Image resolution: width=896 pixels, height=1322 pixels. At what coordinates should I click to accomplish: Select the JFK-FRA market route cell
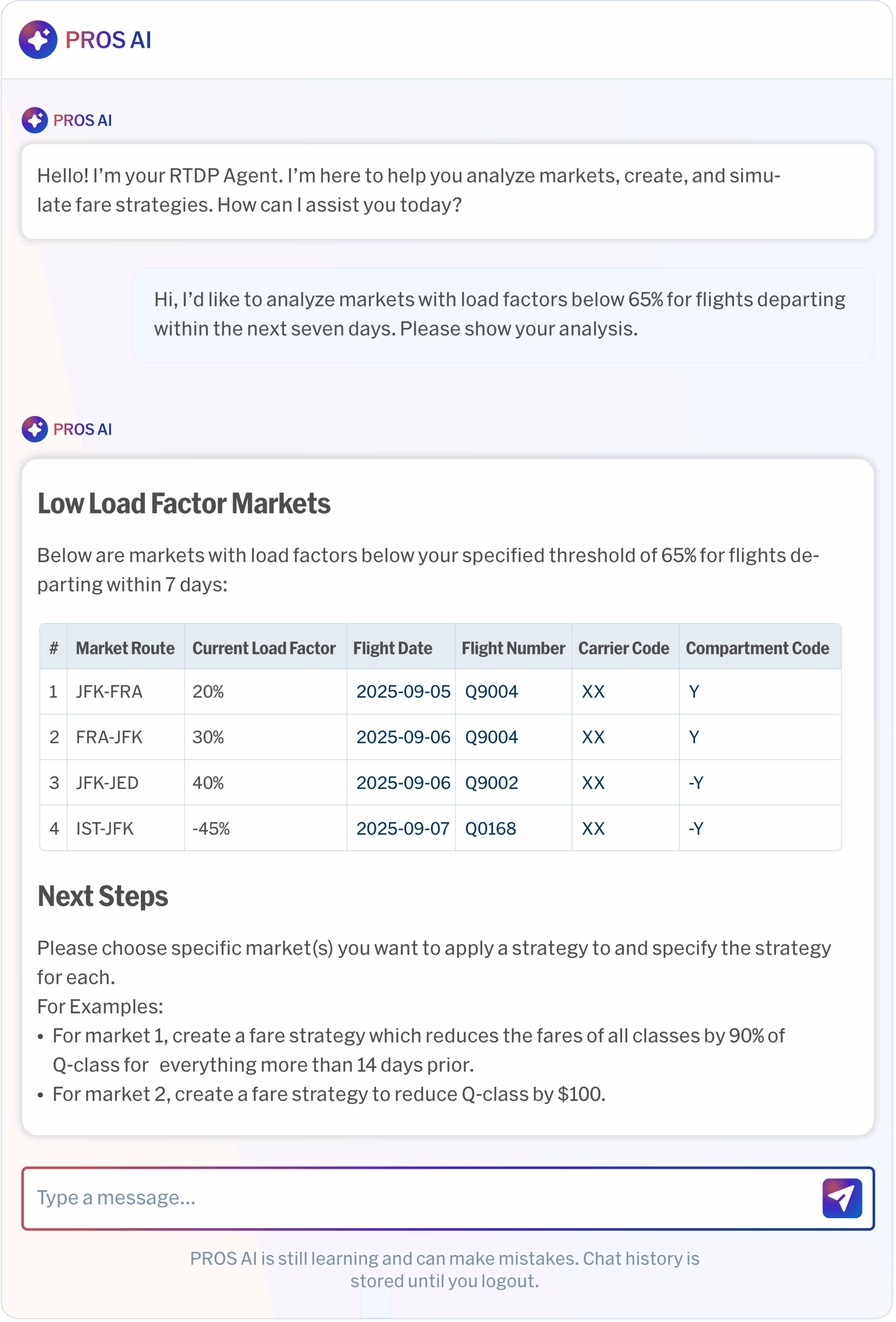click(109, 691)
